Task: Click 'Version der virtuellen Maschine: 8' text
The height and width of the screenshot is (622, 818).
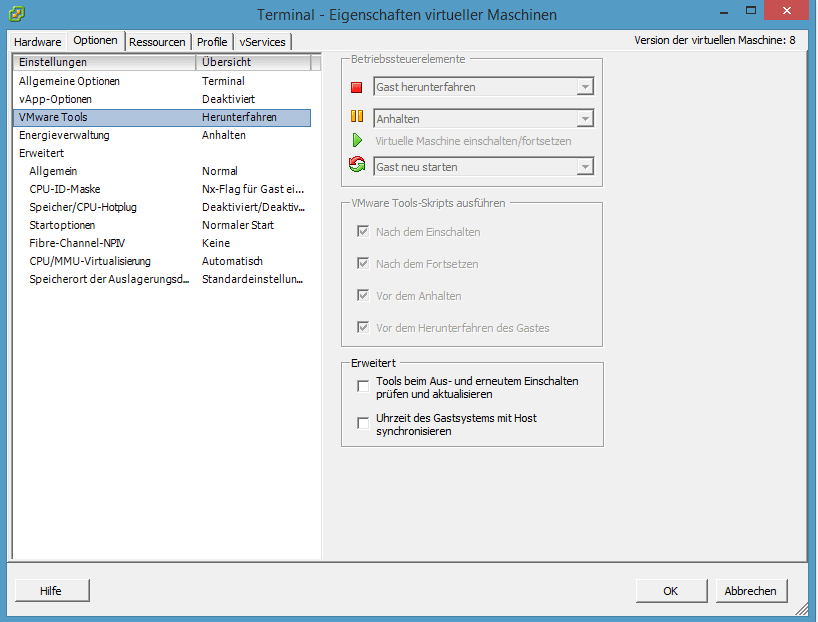Action: click(x=715, y=40)
